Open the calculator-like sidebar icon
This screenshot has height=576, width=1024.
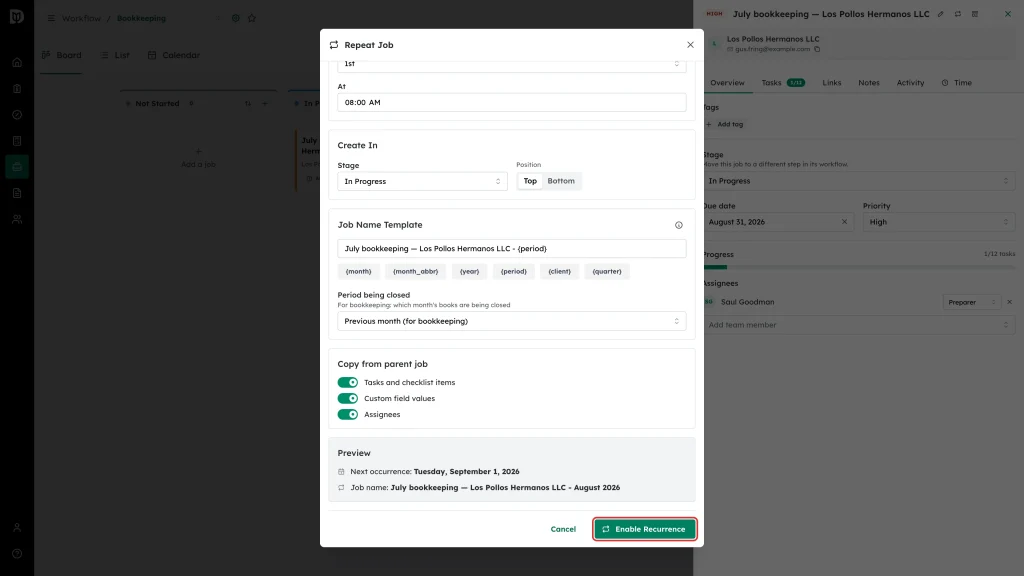(17, 141)
